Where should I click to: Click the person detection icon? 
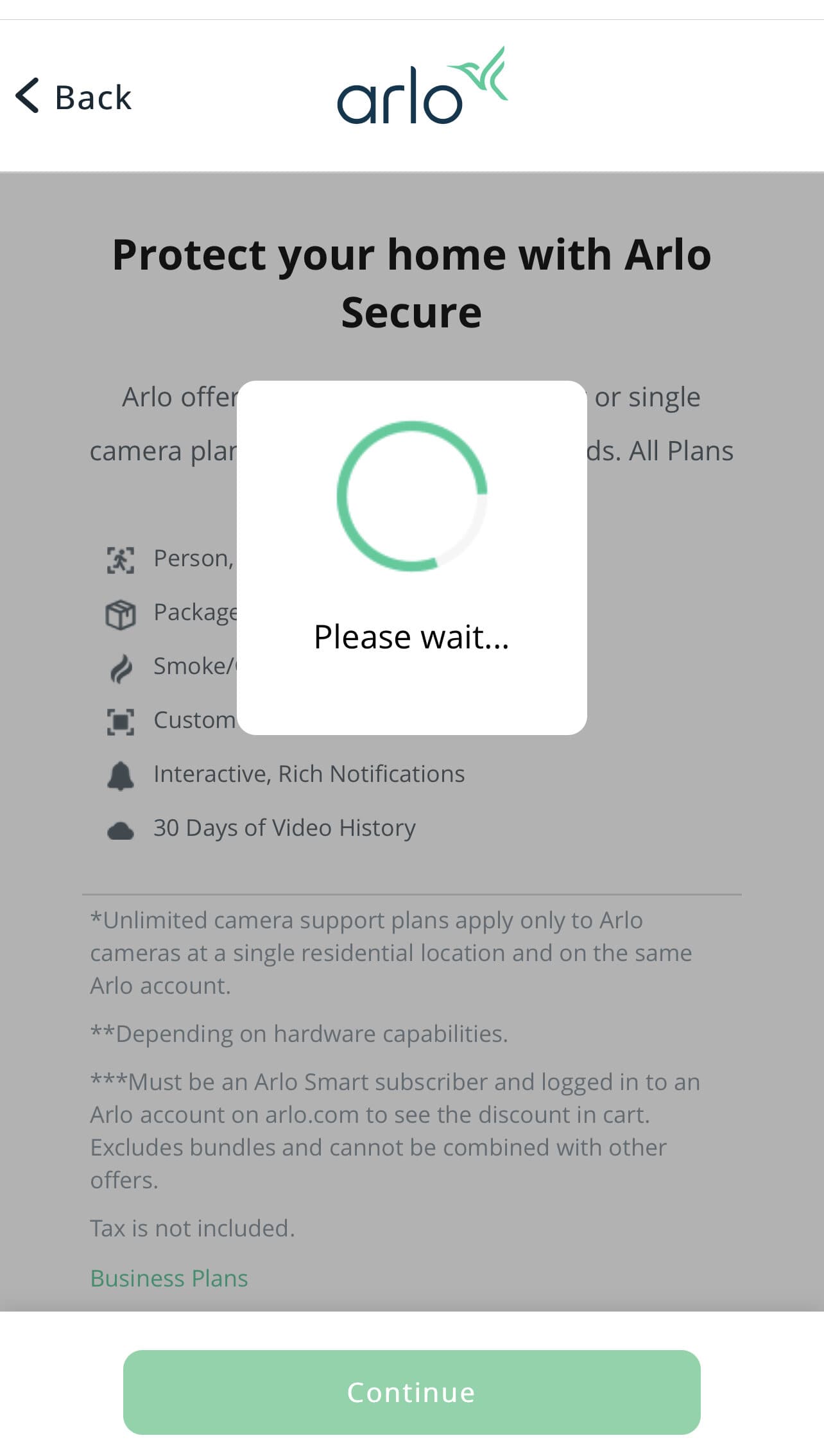(120, 560)
